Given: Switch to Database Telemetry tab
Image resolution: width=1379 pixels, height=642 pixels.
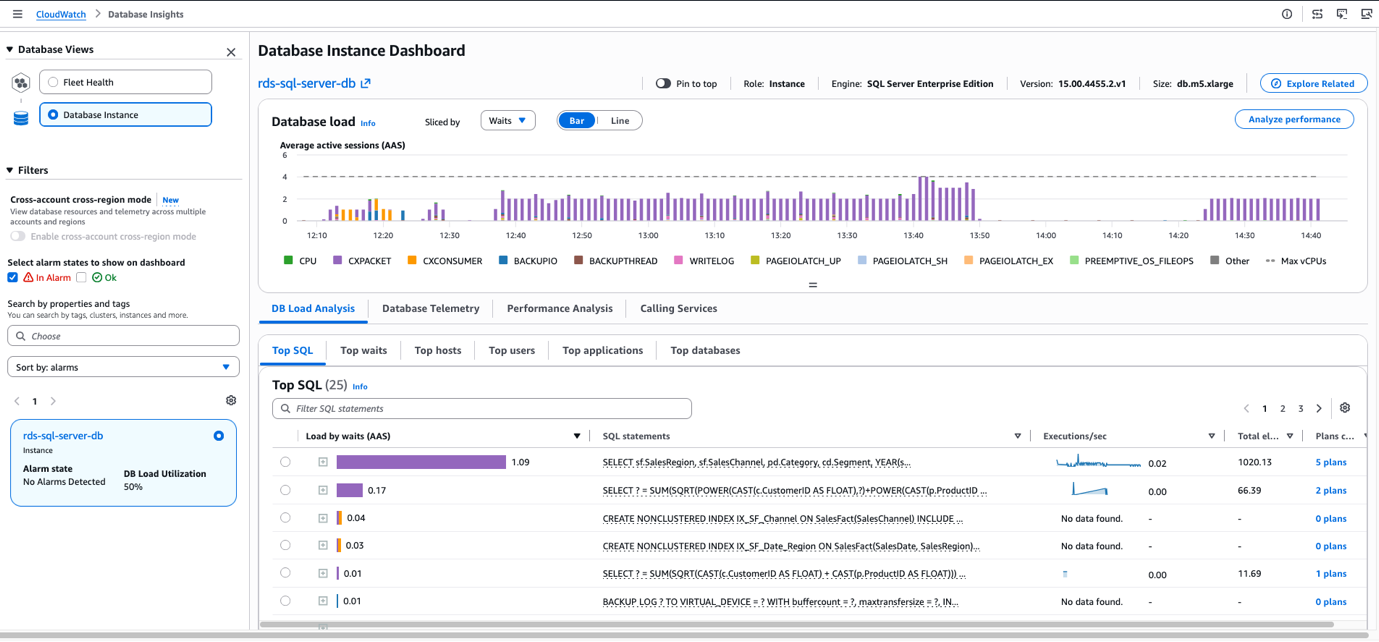Looking at the screenshot, I should click(x=431, y=309).
